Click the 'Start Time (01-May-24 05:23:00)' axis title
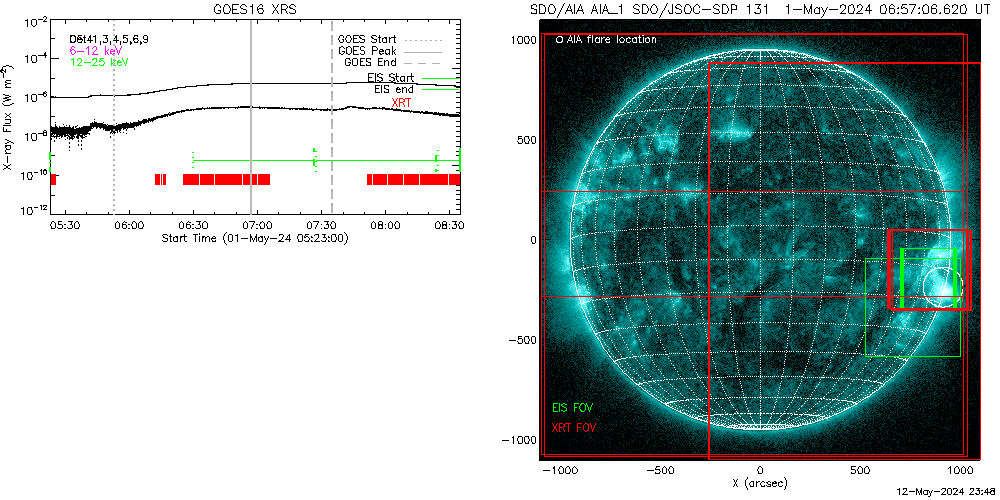Viewport: 1000px width, 500px height. pos(255,239)
